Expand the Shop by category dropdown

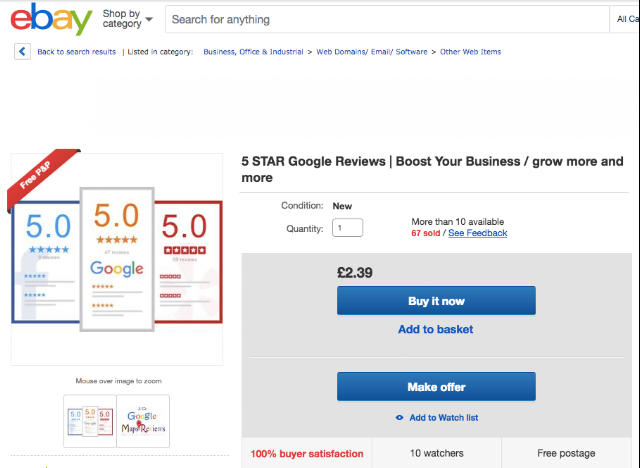(x=127, y=19)
